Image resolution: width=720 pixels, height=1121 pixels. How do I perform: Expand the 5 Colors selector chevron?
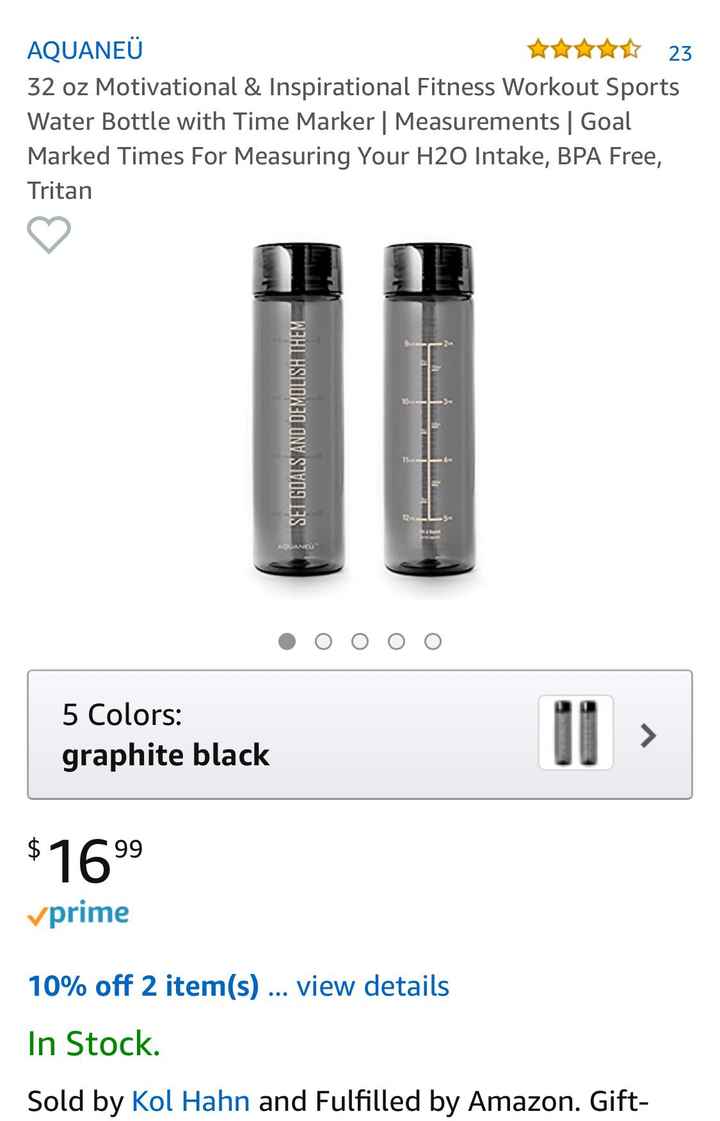tap(648, 735)
